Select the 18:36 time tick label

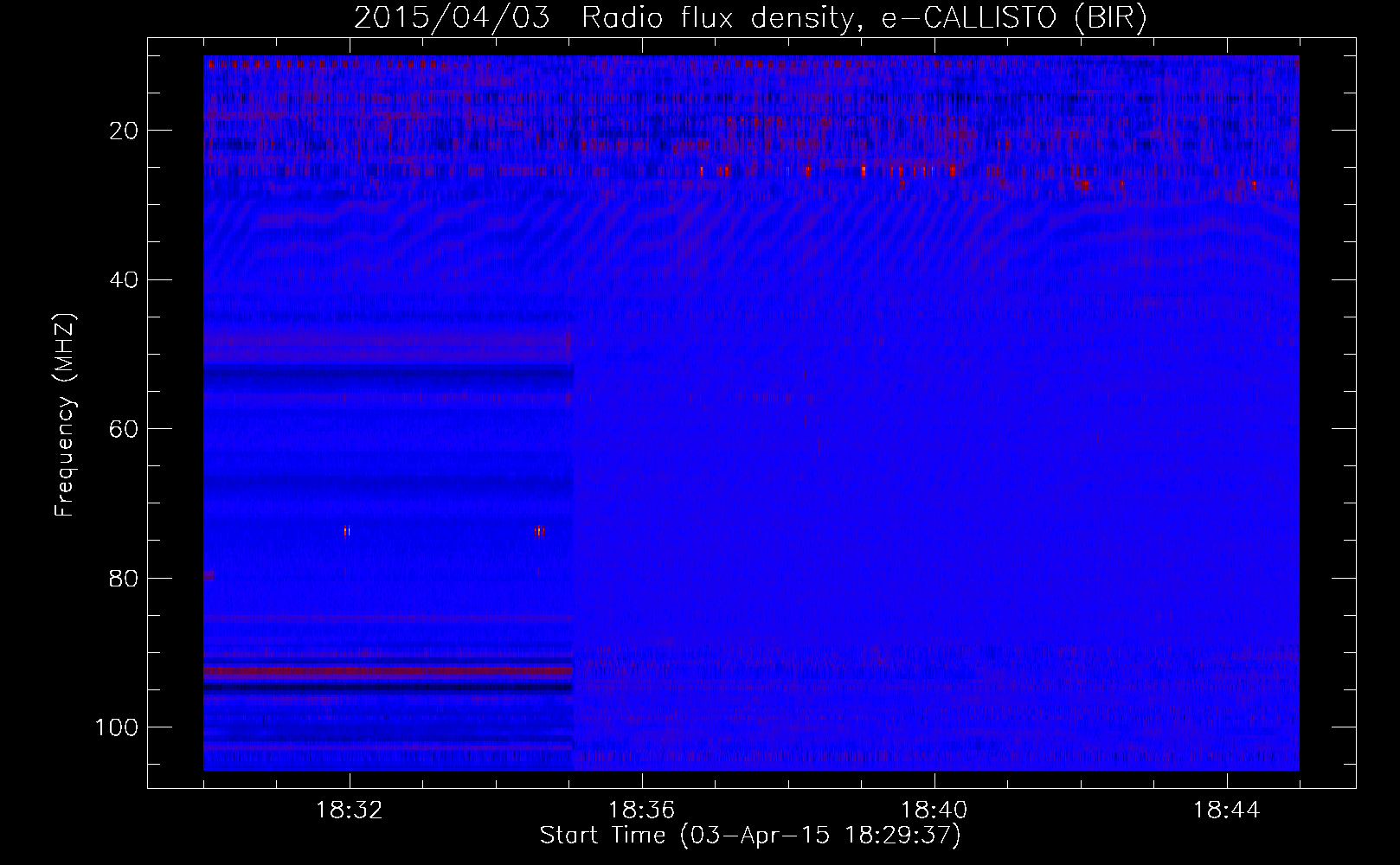[641, 811]
